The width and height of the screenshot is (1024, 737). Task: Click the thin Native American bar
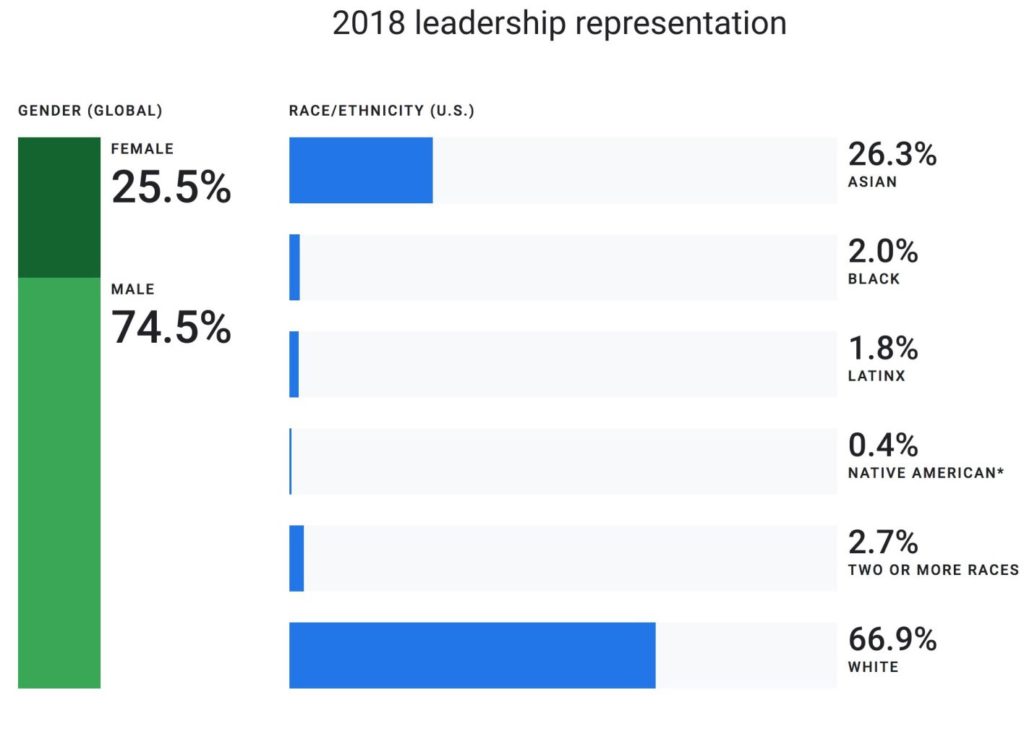290,461
